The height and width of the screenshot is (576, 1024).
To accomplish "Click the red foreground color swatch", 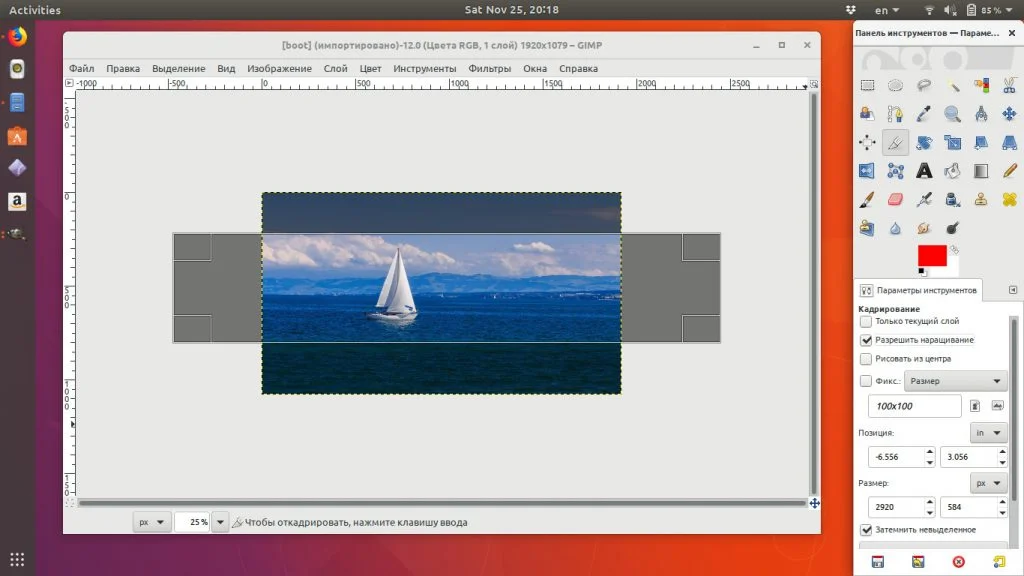I will pos(931,256).
